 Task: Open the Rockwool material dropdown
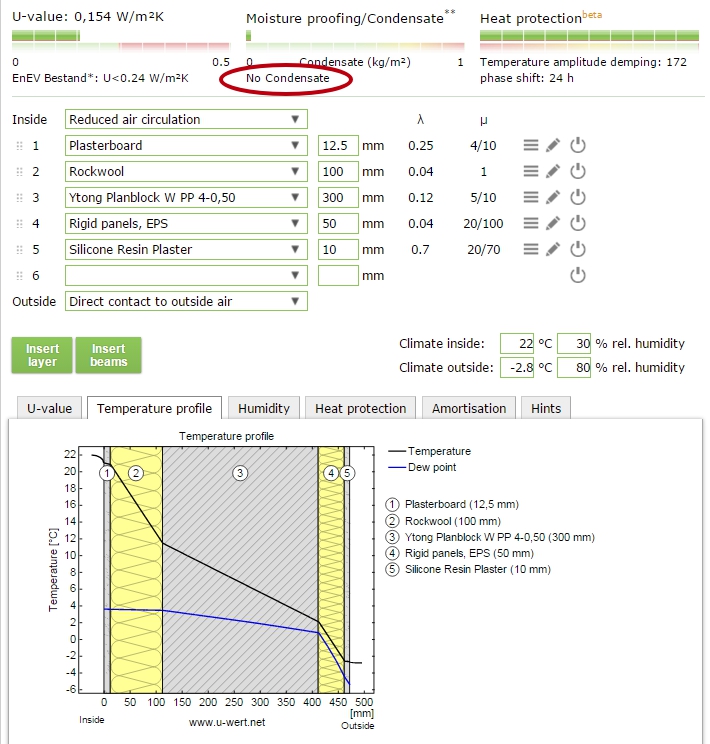(x=186, y=171)
